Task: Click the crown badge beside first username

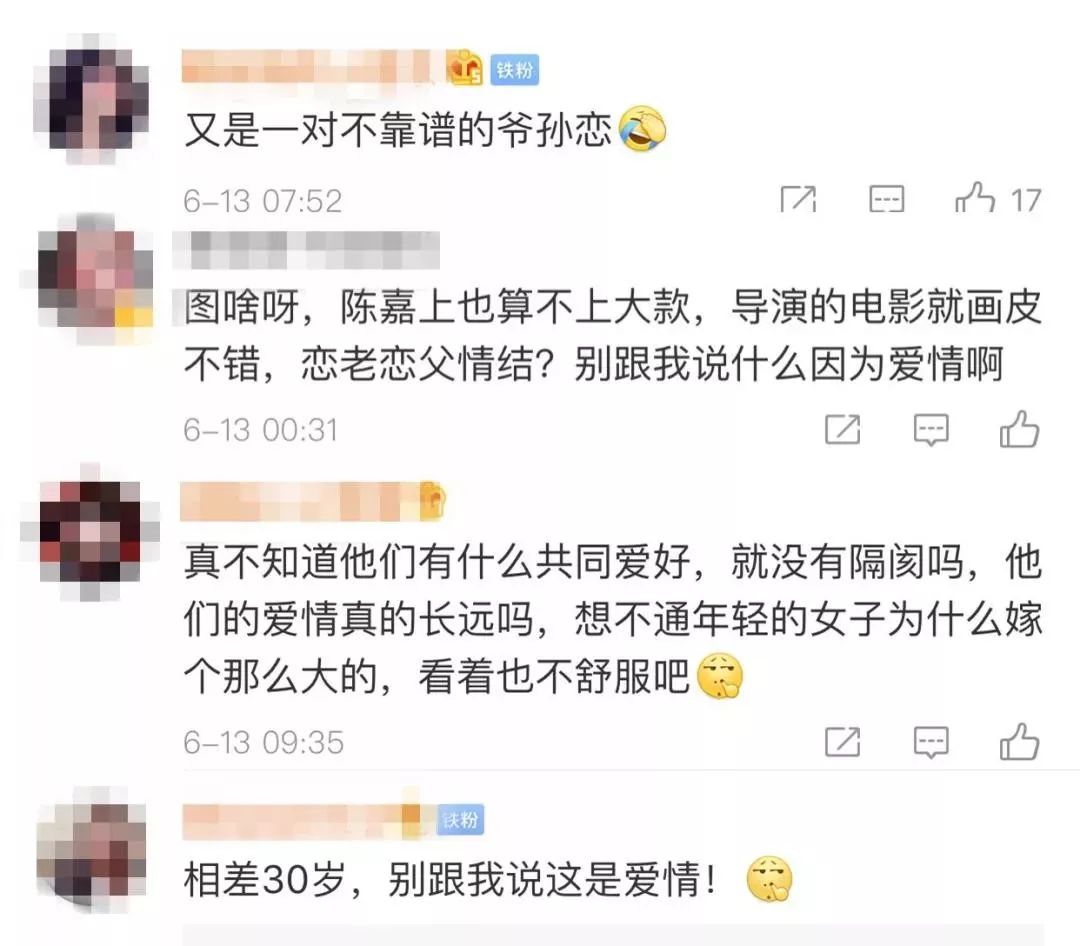Action: pyautogui.click(x=466, y=68)
